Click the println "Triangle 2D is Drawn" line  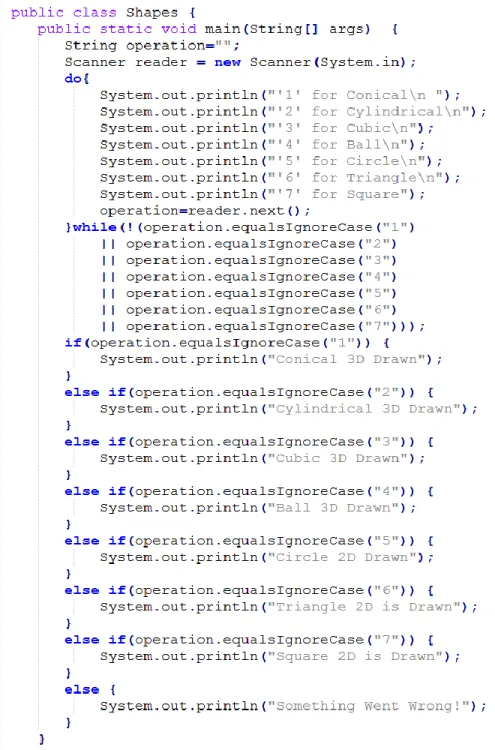coord(288,607)
